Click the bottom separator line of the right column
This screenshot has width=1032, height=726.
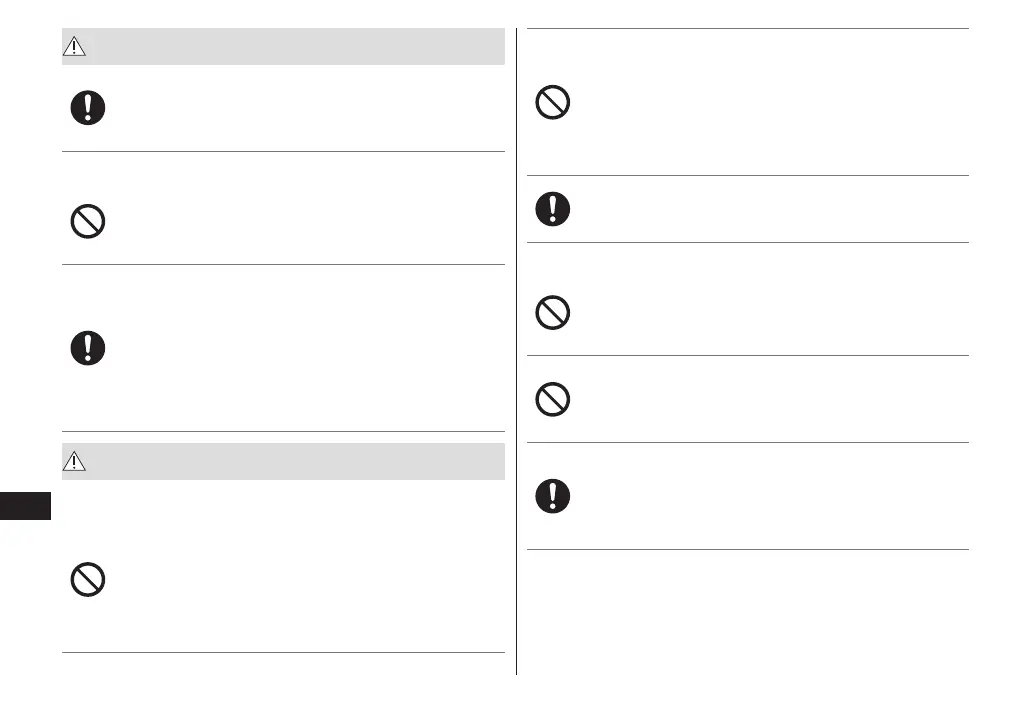click(748, 549)
